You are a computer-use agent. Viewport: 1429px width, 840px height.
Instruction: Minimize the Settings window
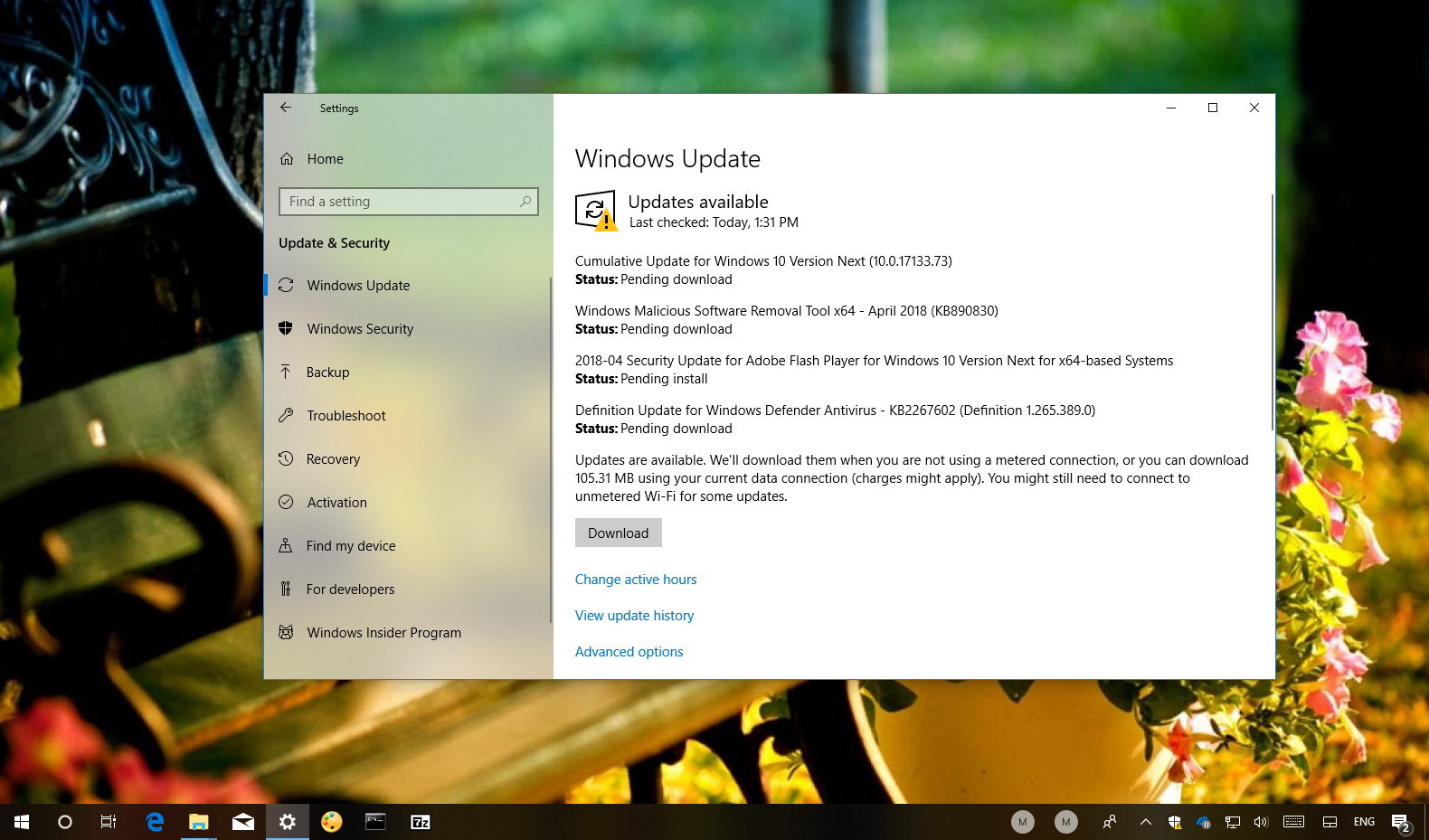click(x=1171, y=108)
